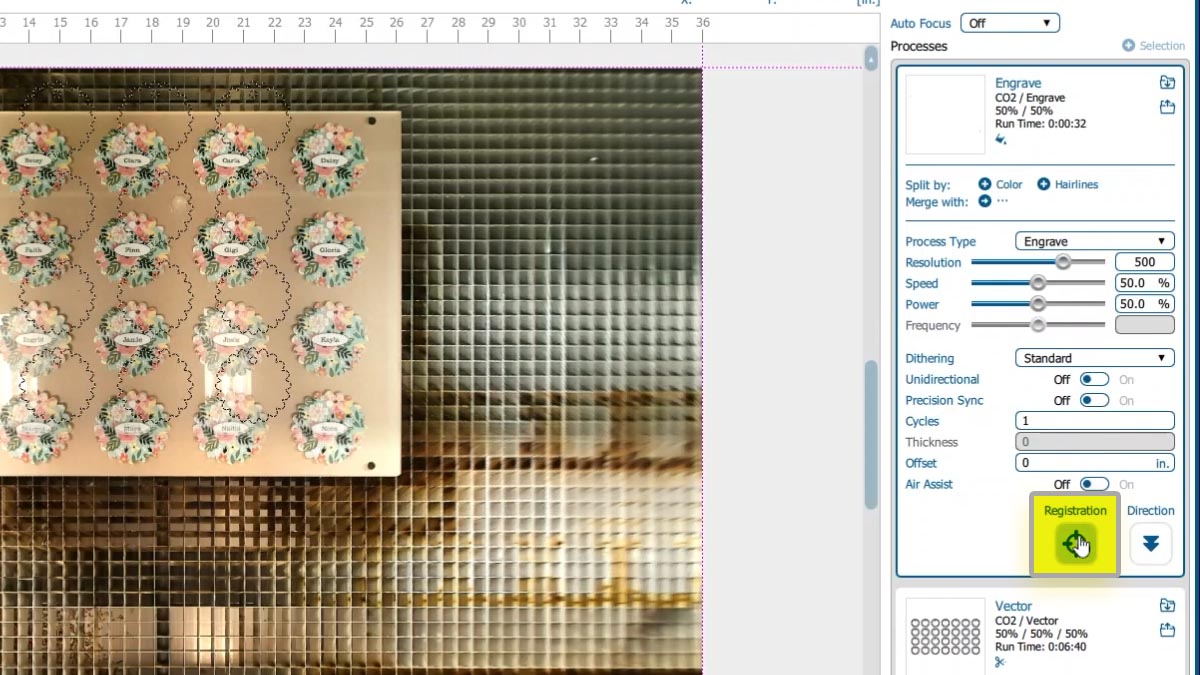Turn on the Air Assist switch

click(x=1094, y=484)
